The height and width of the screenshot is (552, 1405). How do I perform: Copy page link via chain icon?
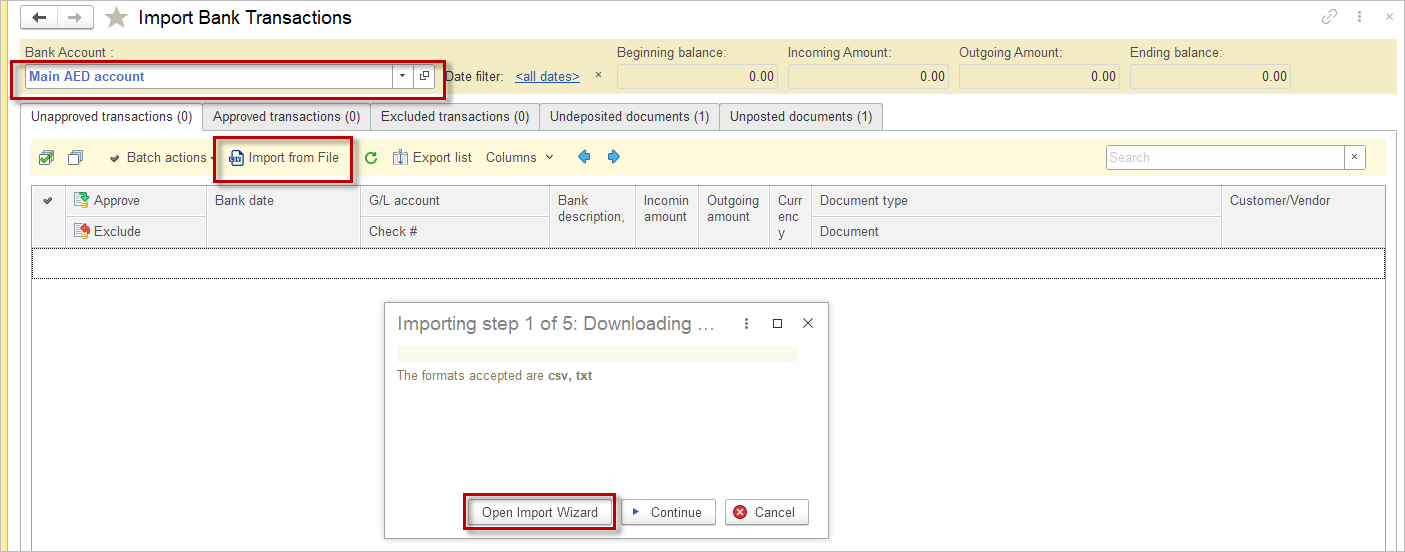1329,17
